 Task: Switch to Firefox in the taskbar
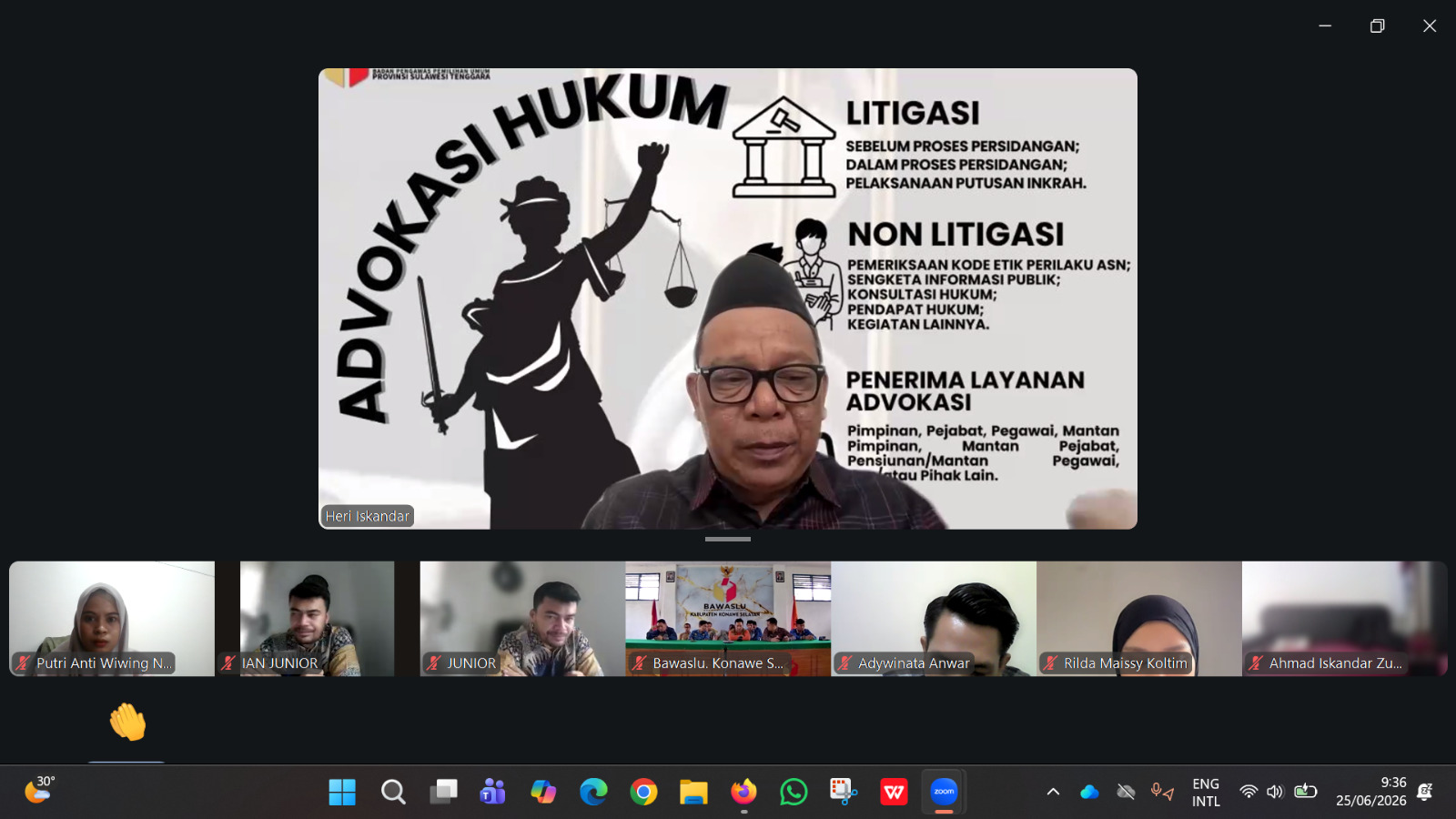tap(743, 792)
